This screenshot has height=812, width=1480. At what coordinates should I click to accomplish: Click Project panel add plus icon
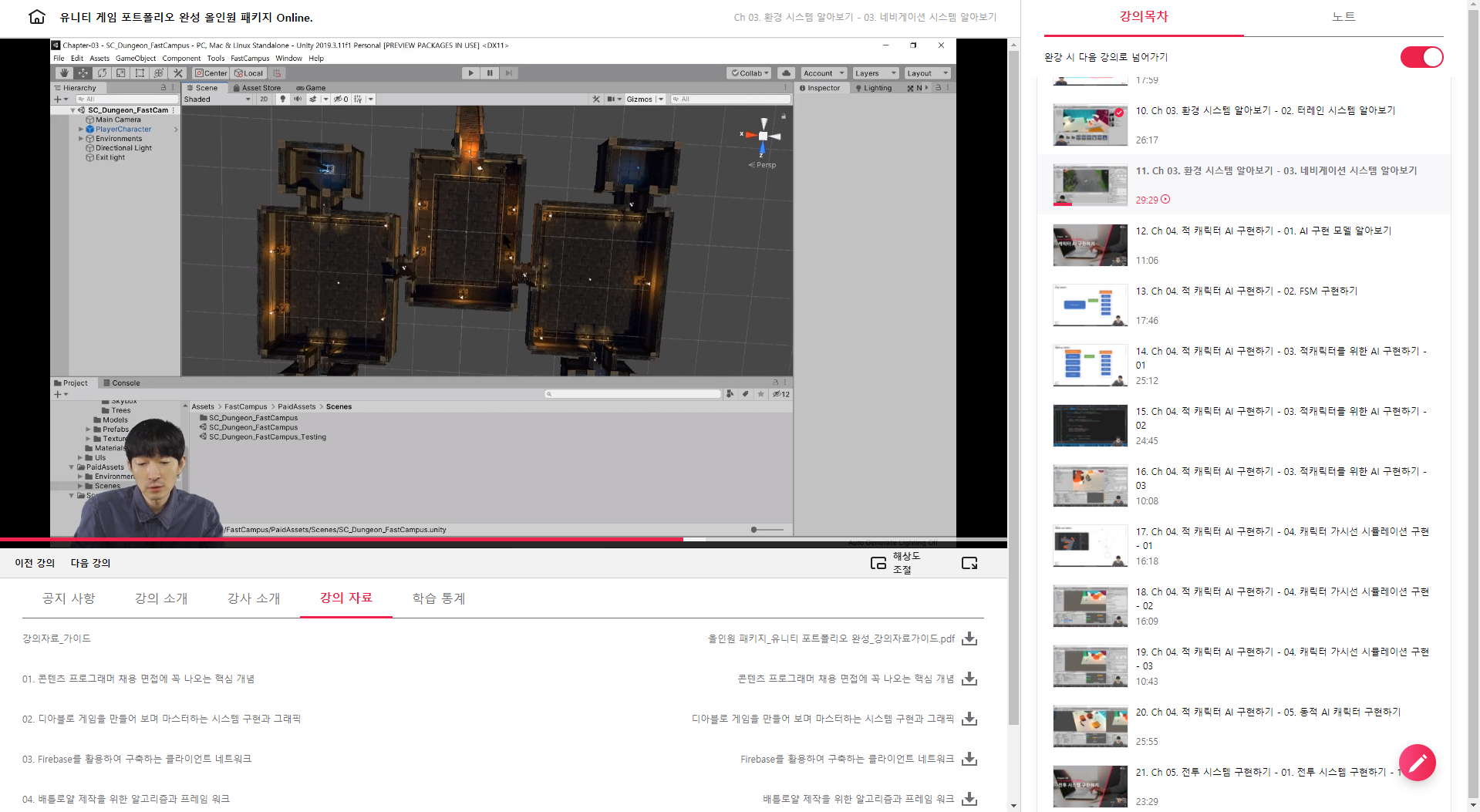pos(57,394)
